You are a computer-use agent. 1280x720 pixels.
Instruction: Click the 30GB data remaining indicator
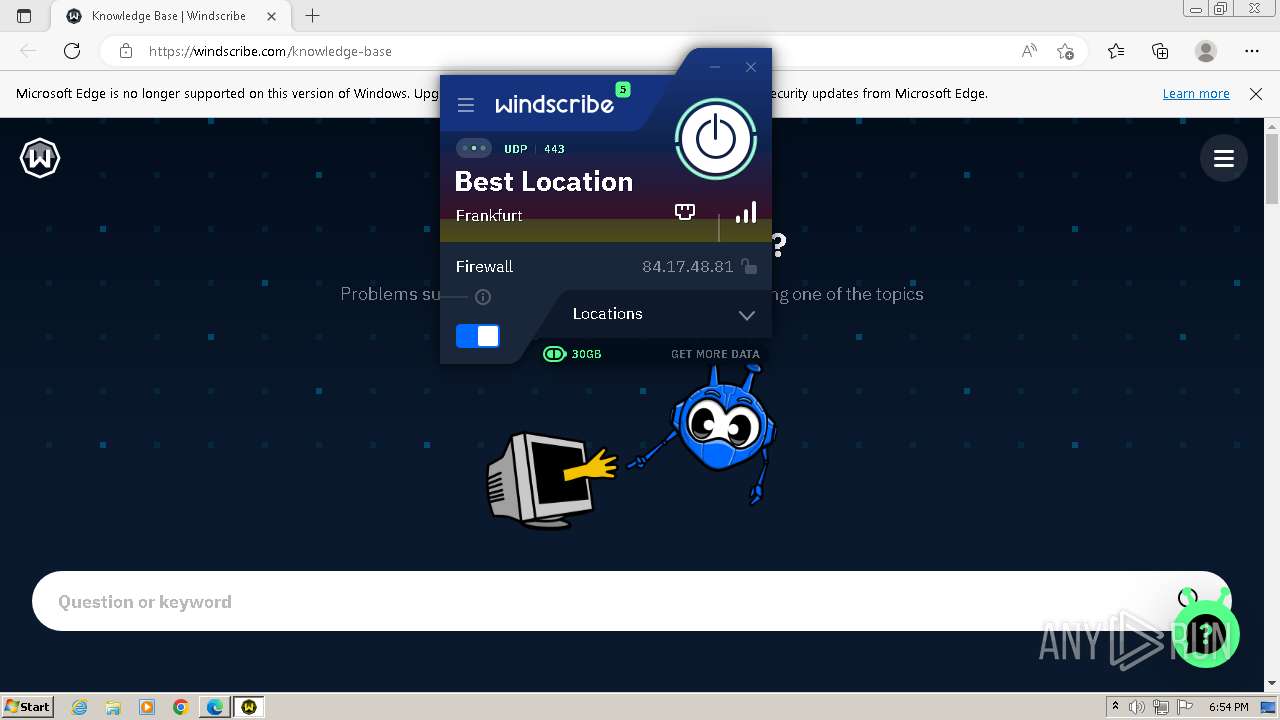coord(572,354)
